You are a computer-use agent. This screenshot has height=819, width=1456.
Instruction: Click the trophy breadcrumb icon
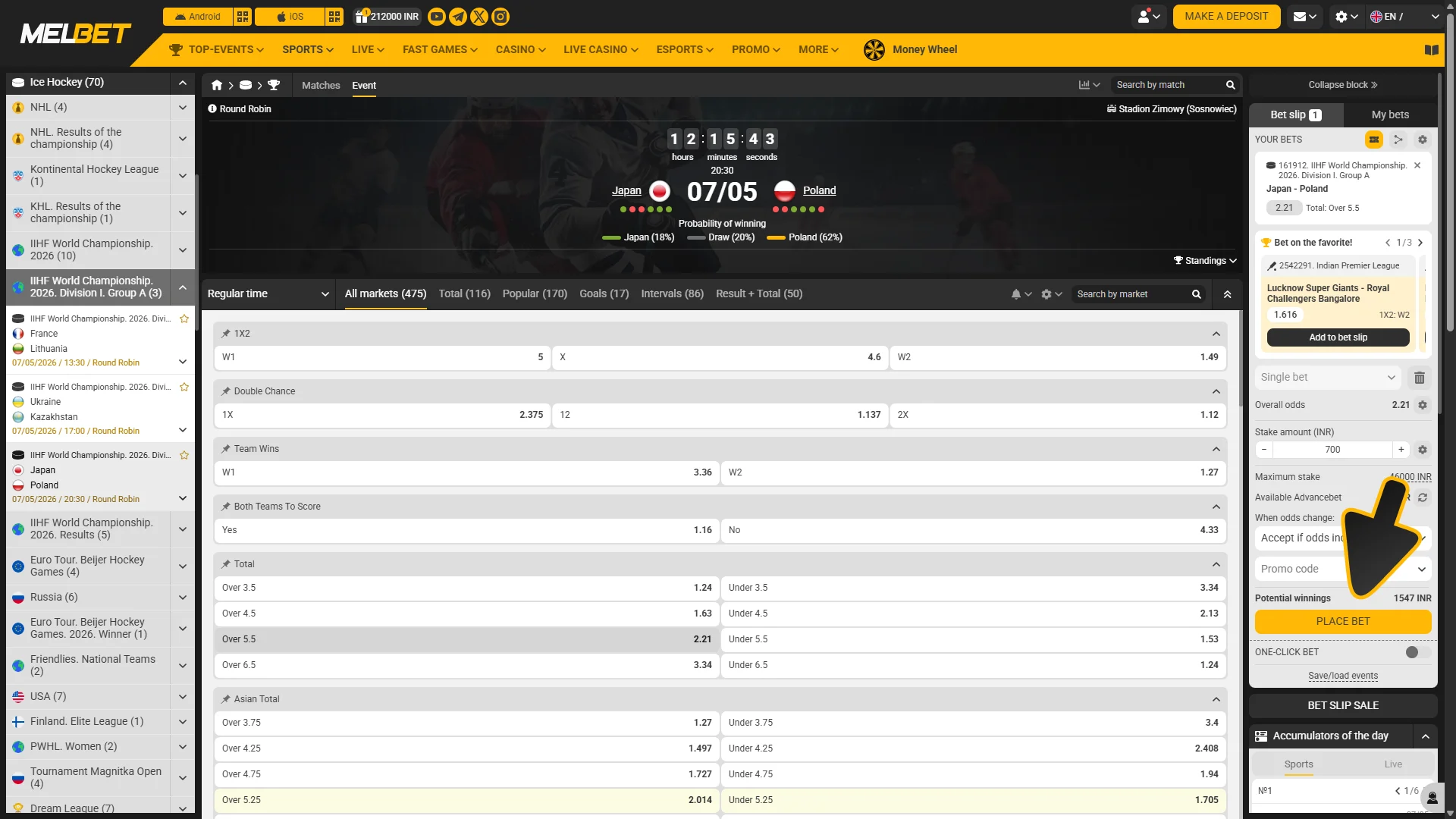[x=274, y=86]
